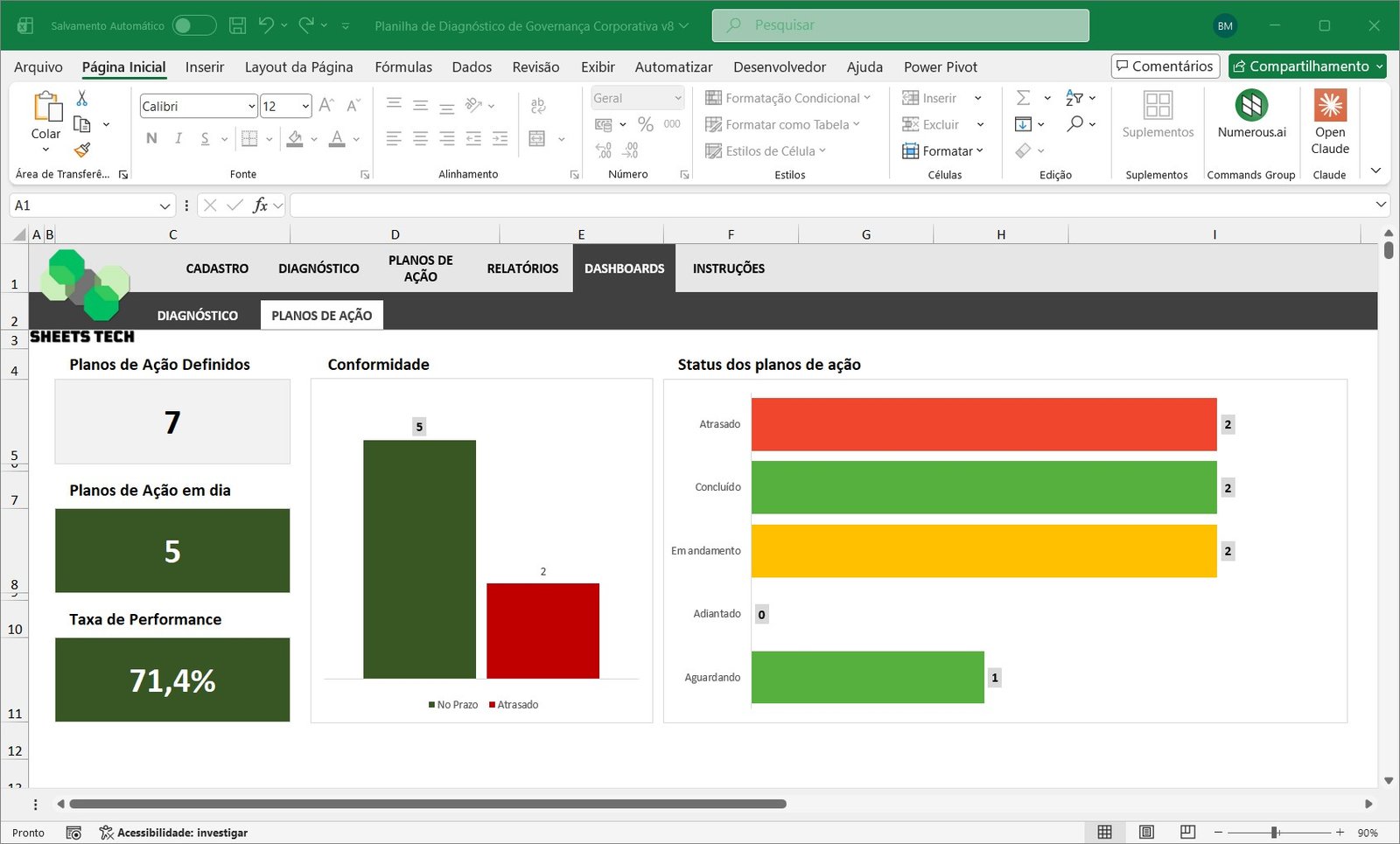The height and width of the screenshot is (844, 1400).
Task: Open the Fórmulas ribbon tab
Action: coord(403,67)
